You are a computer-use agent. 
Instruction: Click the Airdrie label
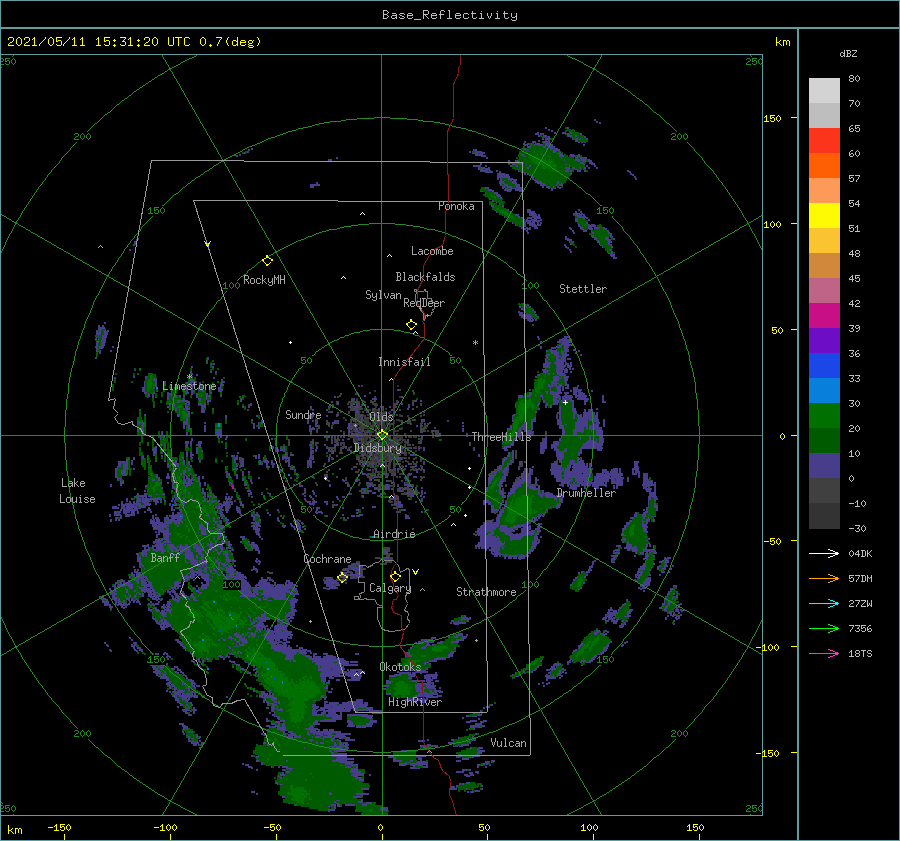394,534
